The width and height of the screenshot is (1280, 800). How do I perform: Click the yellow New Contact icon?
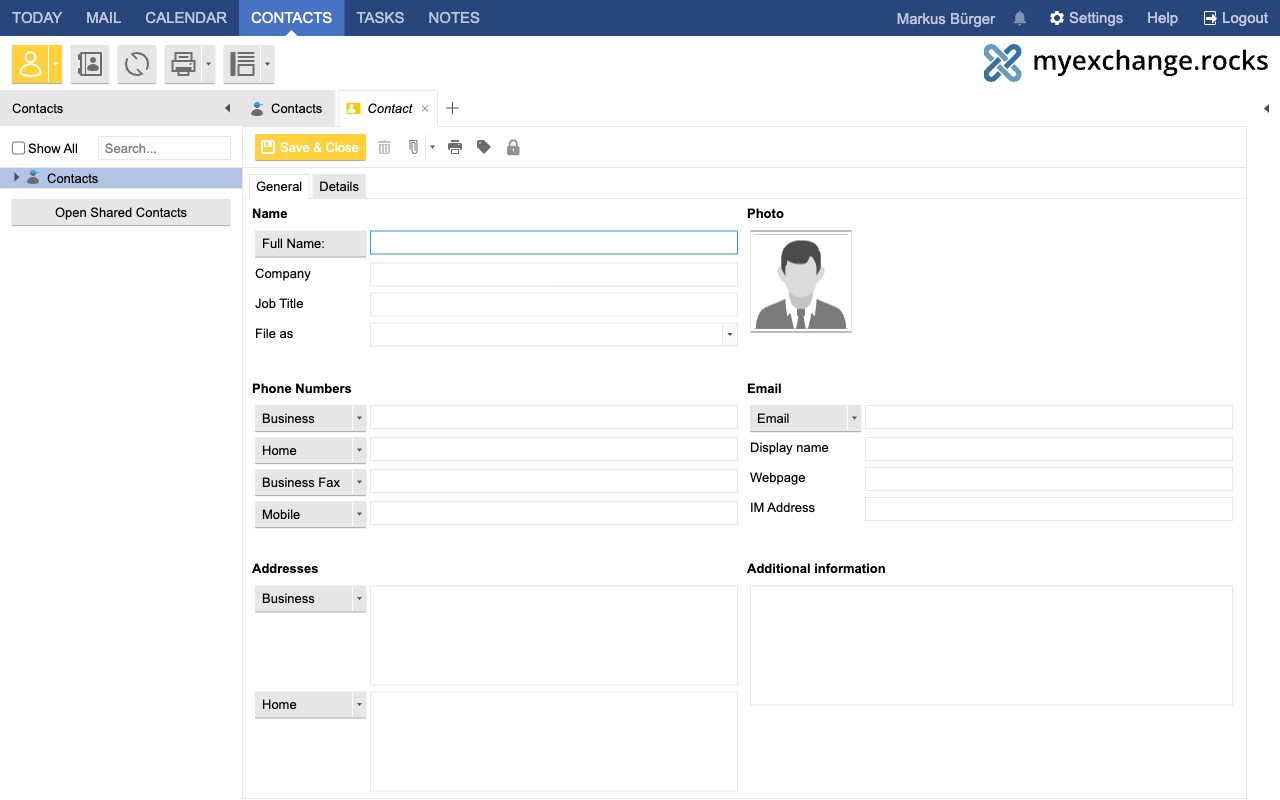(x=31, y=65)
